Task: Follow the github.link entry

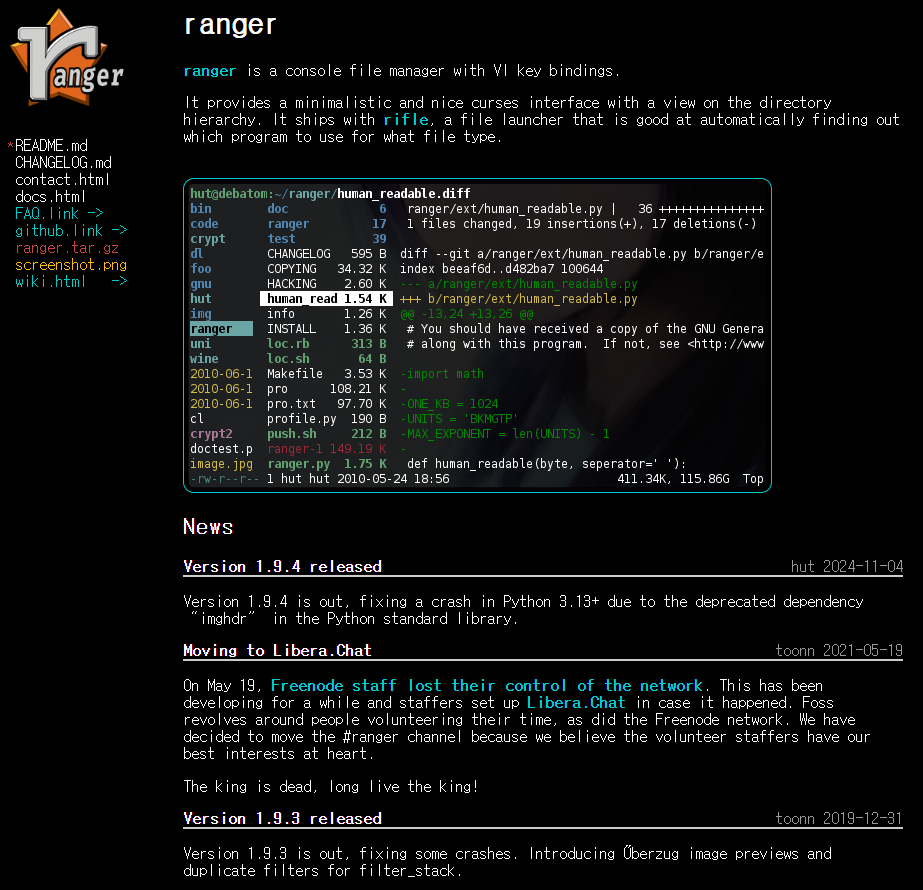Action: pos(71,230)
